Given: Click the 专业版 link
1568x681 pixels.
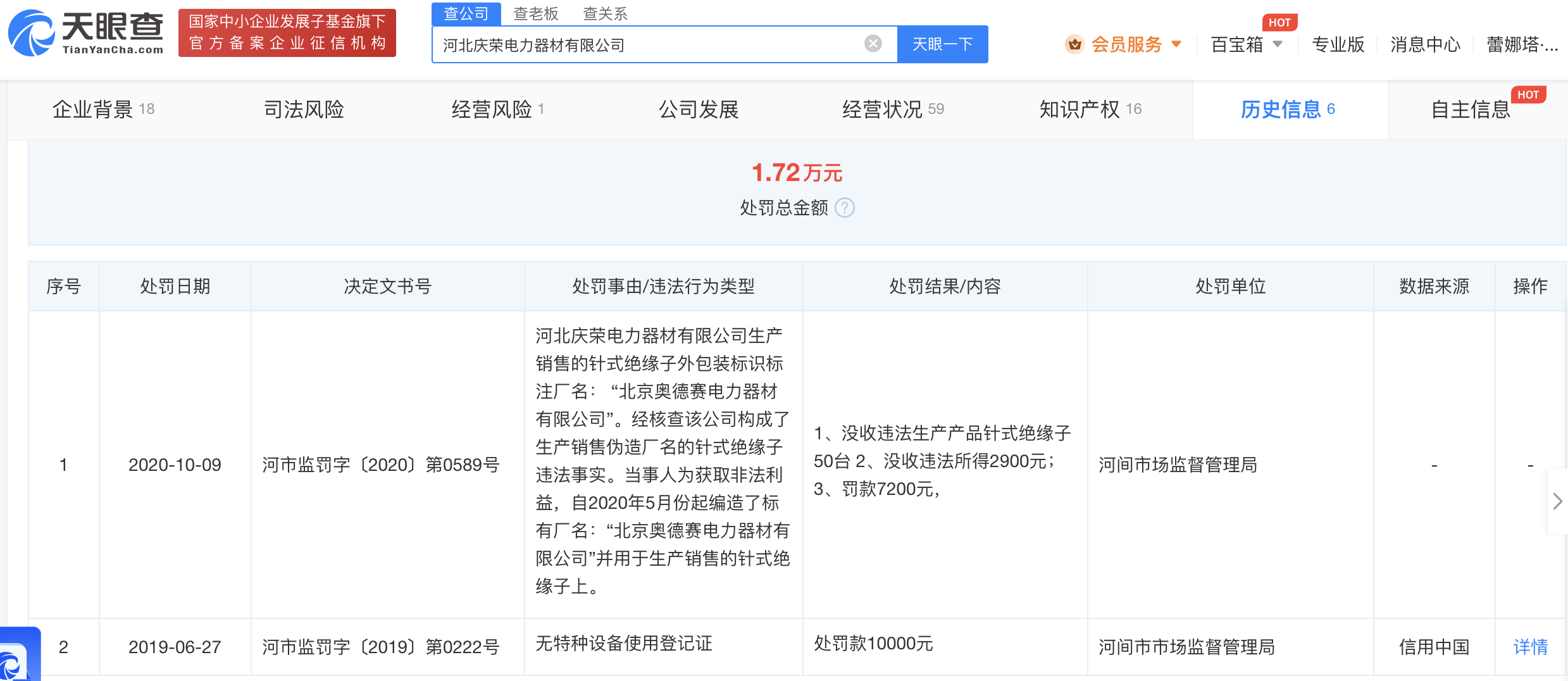Looking at the screenshot, I should [x=1338, y=44].
